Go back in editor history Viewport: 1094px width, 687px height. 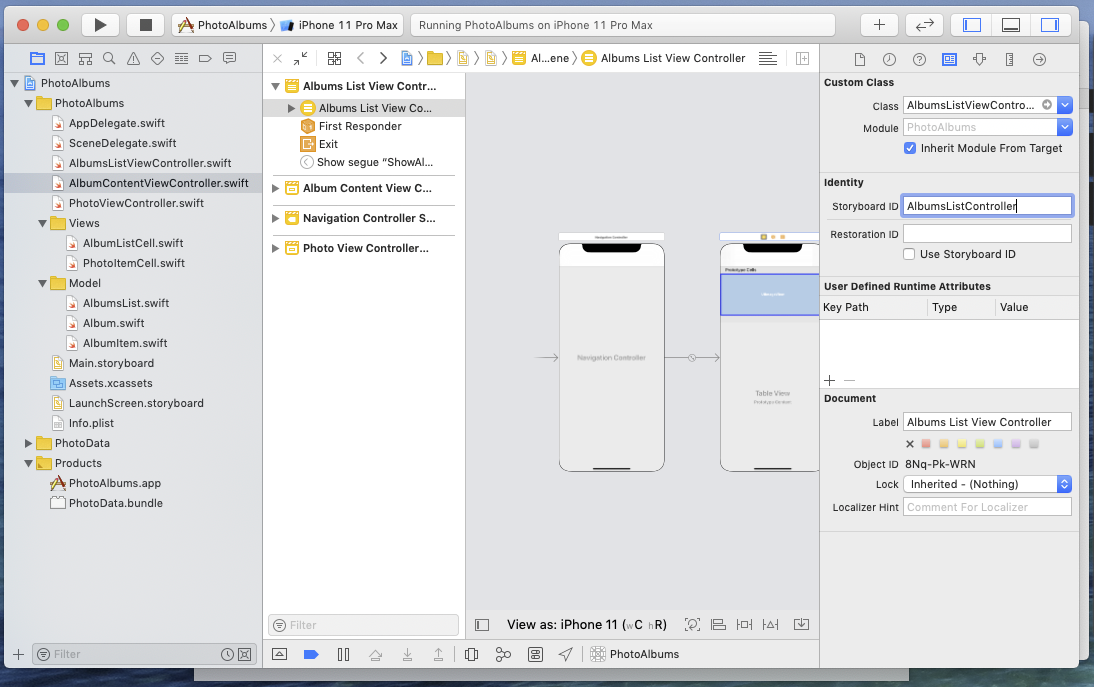[x=361, y=59]
